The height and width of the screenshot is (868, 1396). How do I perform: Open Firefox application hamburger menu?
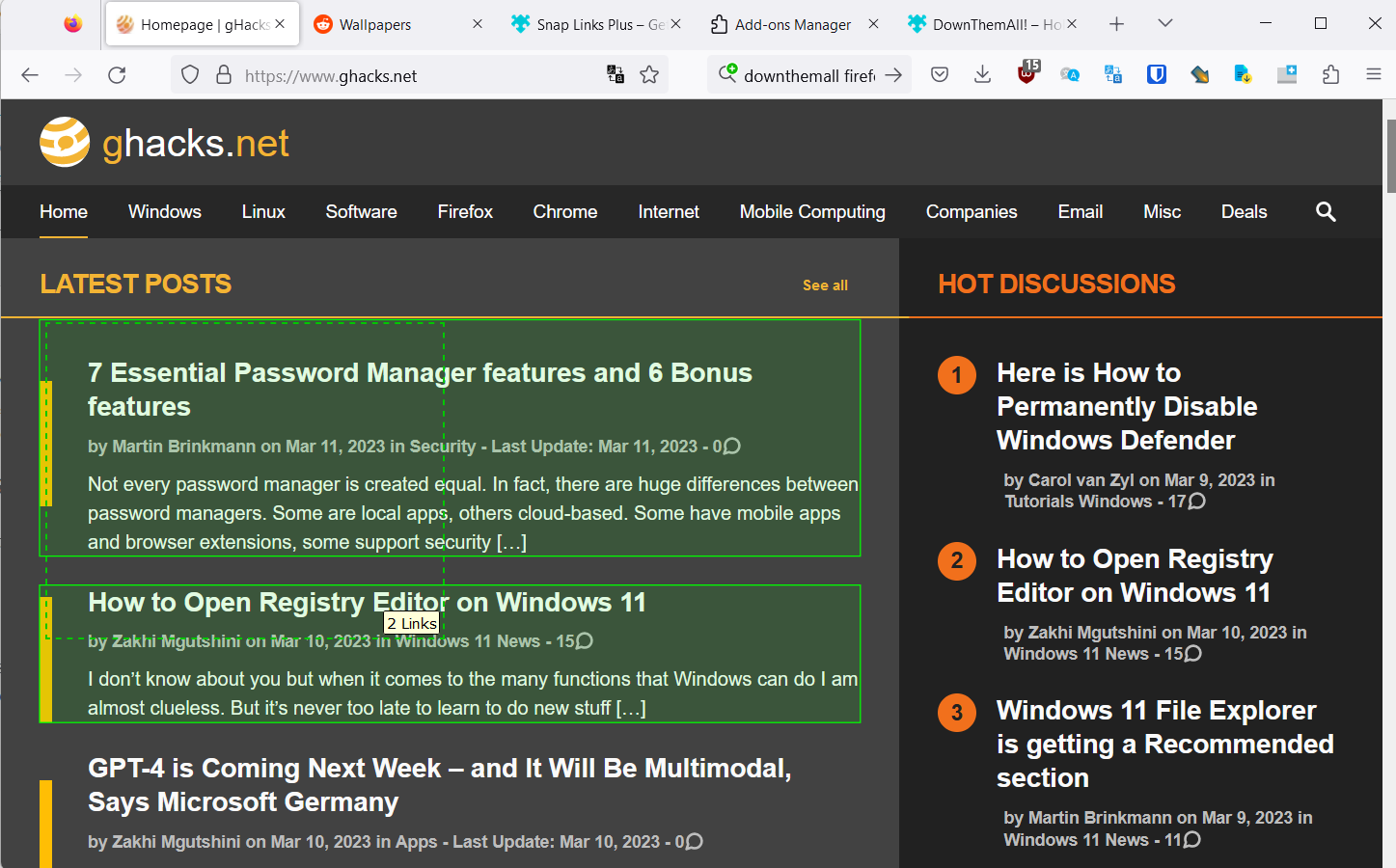tap(1374, 74)
